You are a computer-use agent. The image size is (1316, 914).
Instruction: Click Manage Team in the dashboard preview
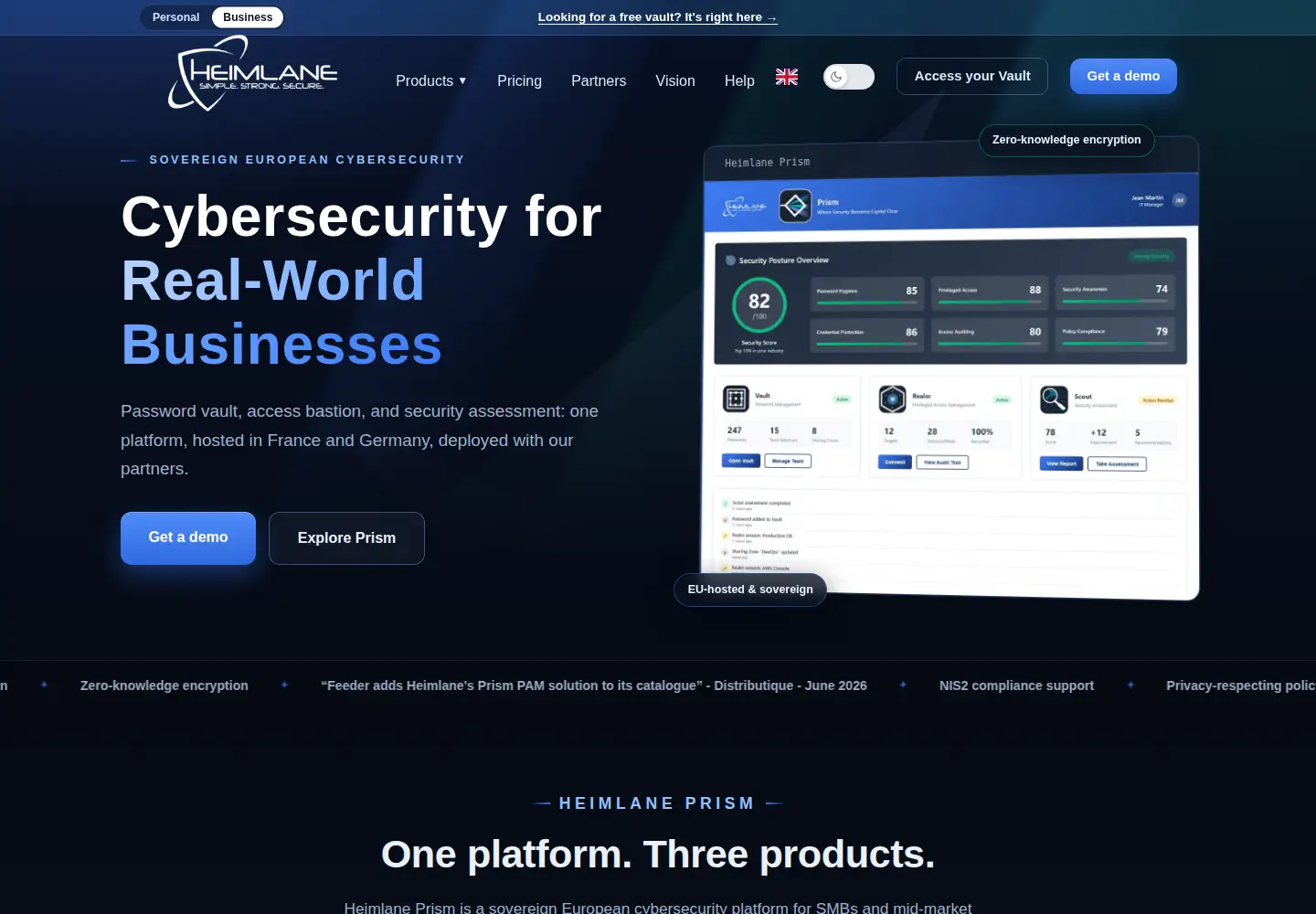coord(788,461)
